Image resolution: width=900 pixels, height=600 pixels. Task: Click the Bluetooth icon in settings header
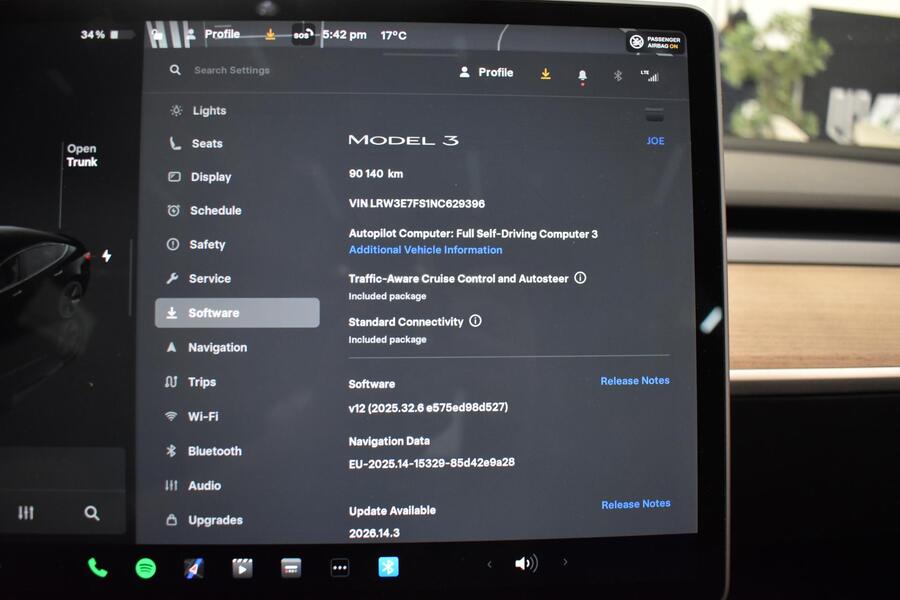click(x=618, y=75)
